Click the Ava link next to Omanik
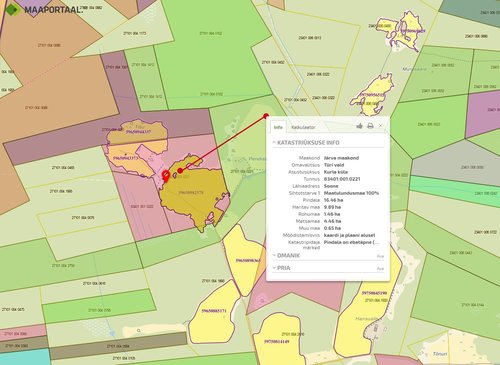 coord(380,256)
